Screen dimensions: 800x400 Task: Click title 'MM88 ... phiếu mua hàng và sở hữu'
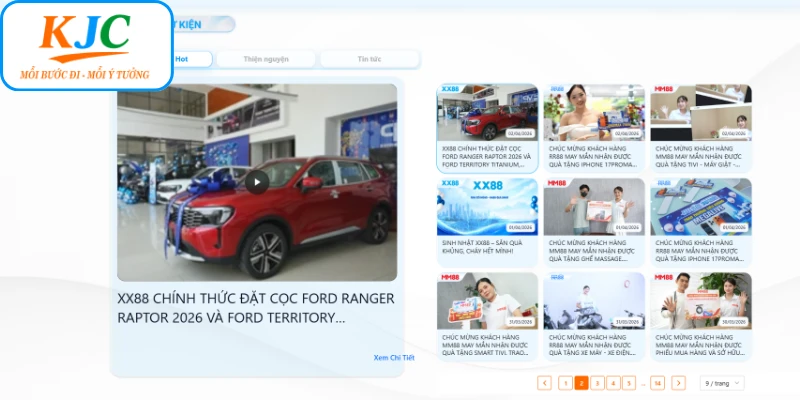700,345
